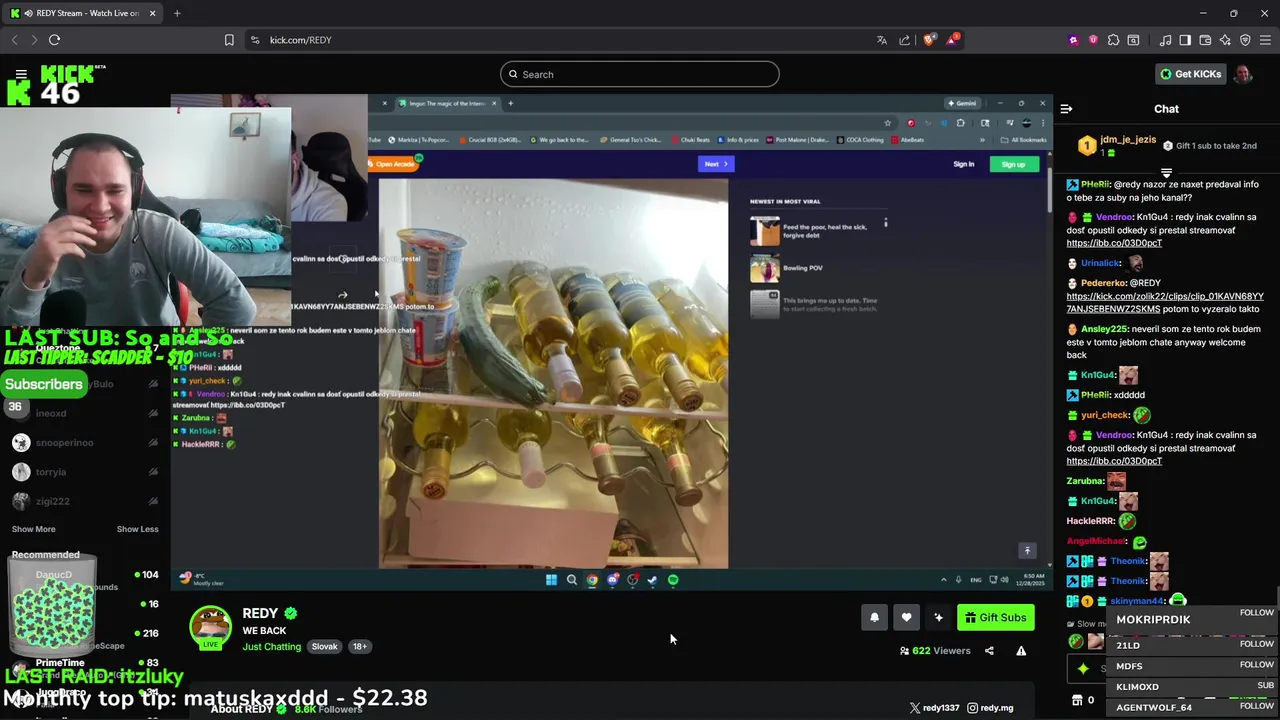Click the Gift Subs button
The height and width of the screenshot is (720, 1280).
[996, 618]
